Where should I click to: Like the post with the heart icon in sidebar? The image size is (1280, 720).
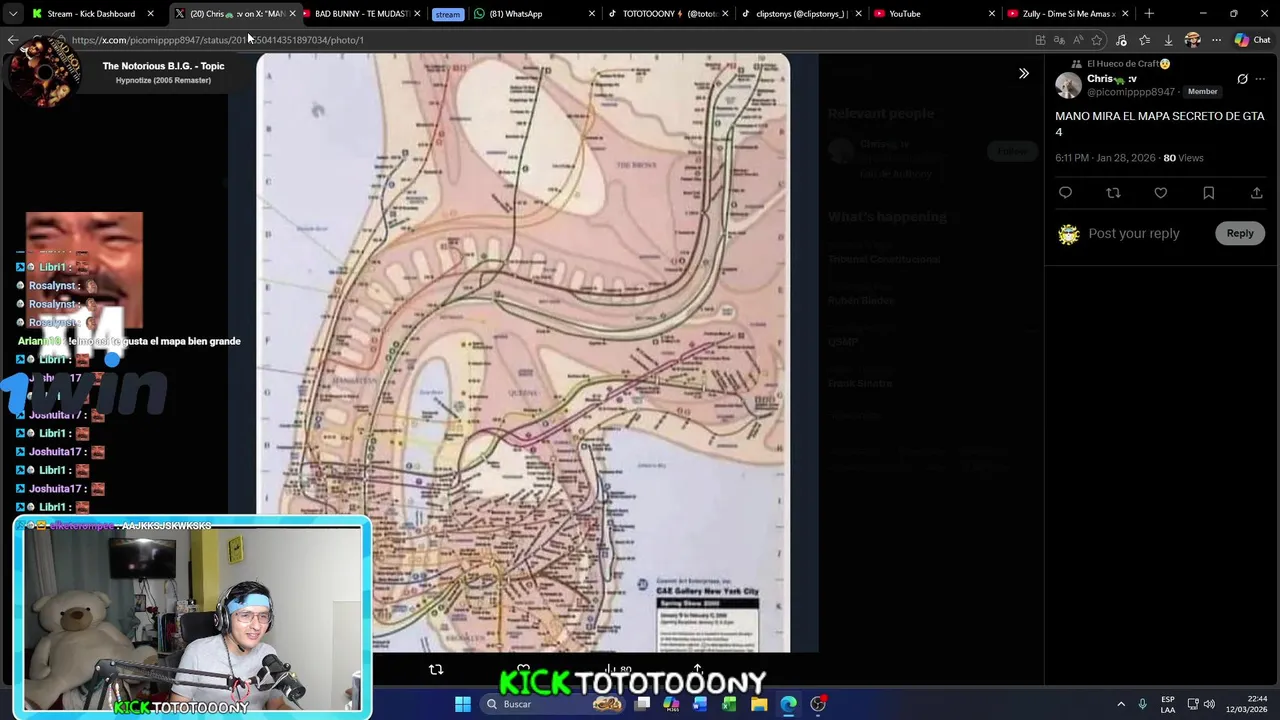click(x=1161, y=193)
